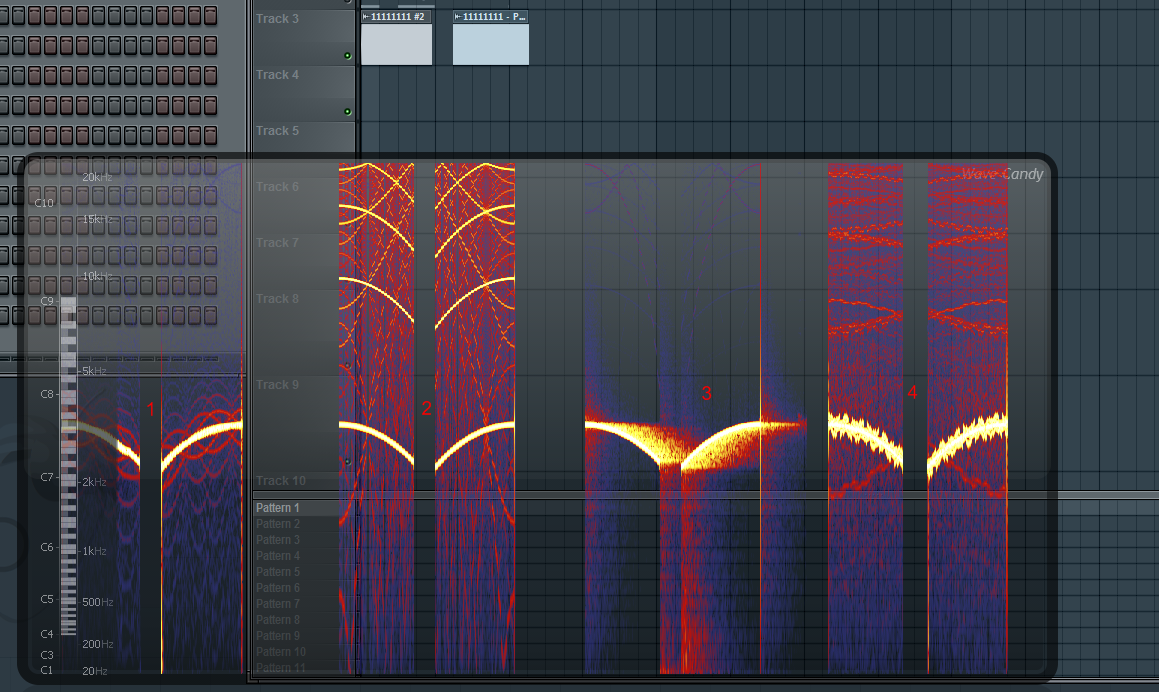The image size is (1159, 692).
Task: Click the C9 note label
Action: [47, 302]
